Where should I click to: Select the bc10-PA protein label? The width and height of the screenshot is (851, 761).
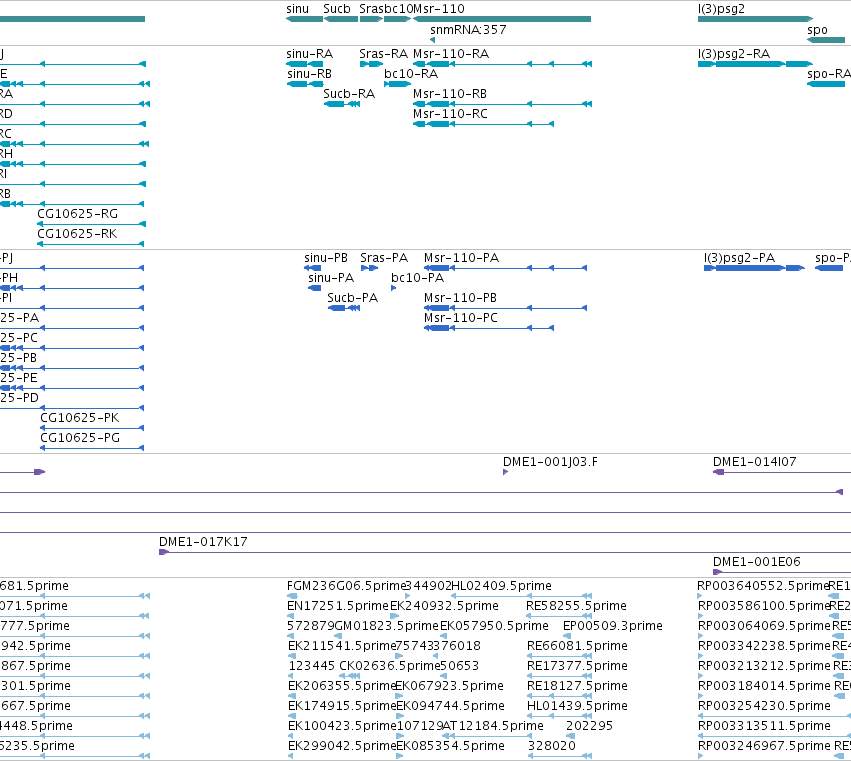click(417, 278)
